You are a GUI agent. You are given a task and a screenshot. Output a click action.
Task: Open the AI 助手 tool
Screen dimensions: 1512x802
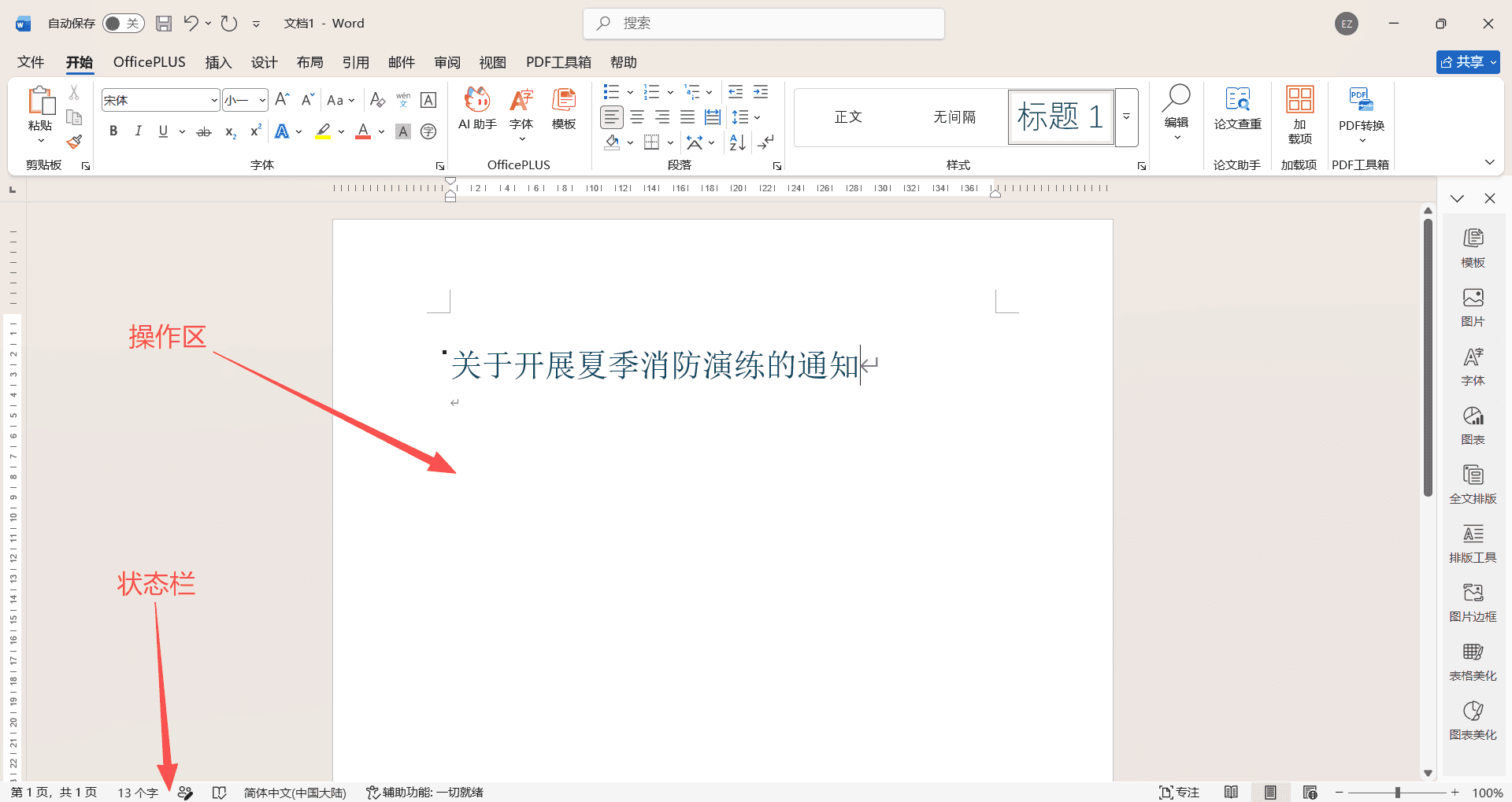coord(477,109)
